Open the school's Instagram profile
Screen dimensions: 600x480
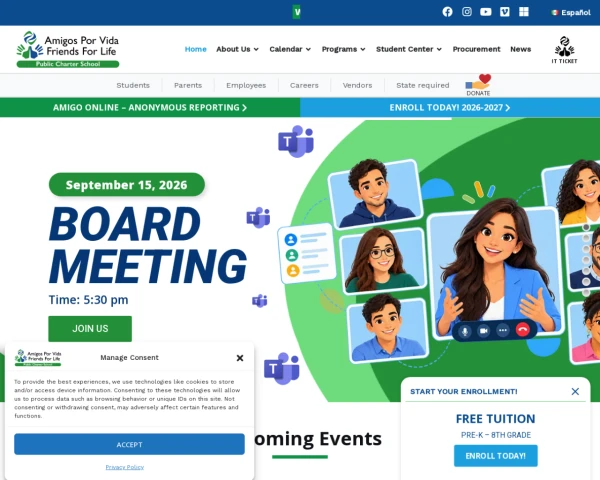tap(466, 12)
